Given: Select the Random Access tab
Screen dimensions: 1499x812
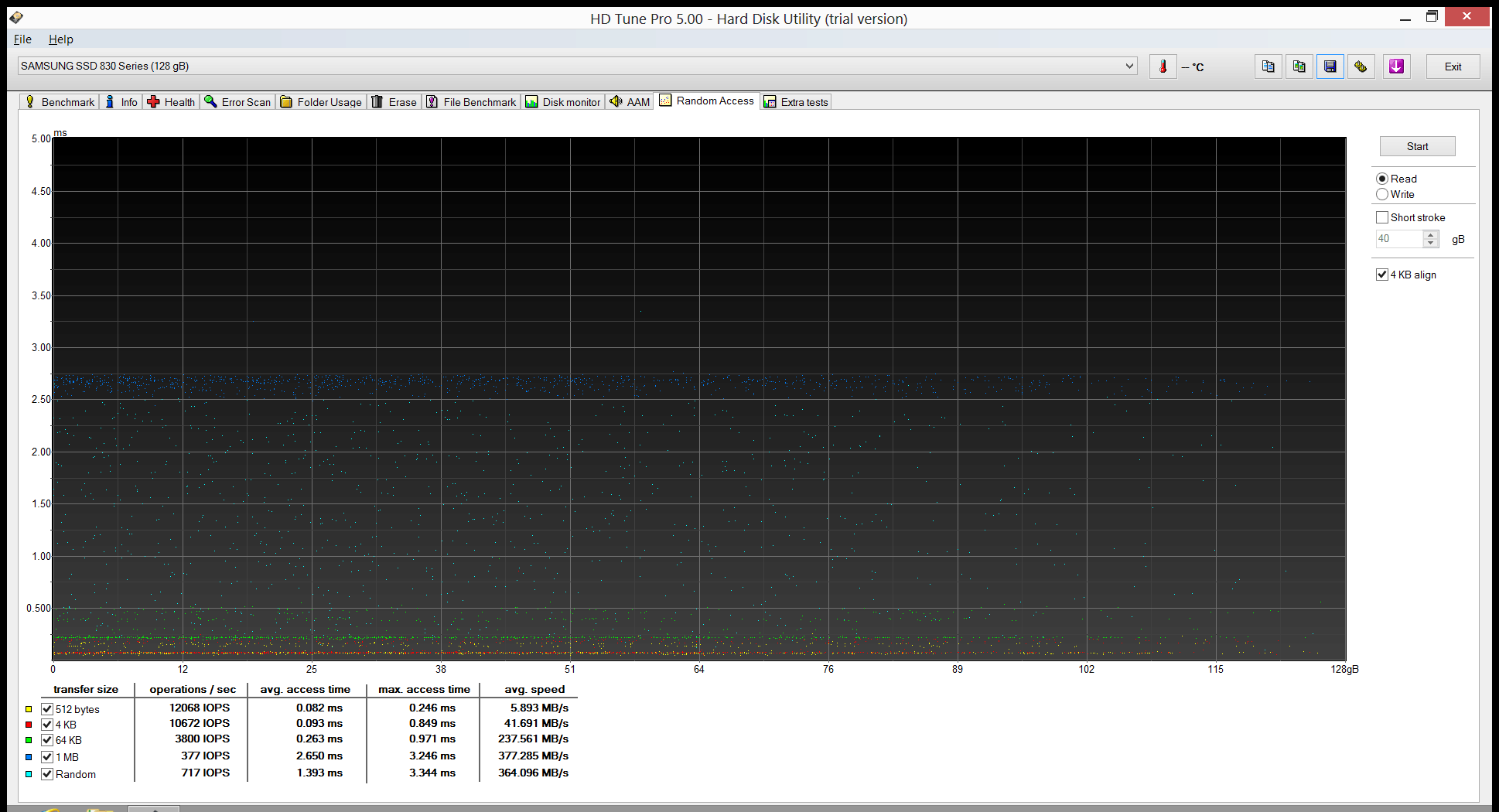Looking at the screenshot, I should (707, 101).
